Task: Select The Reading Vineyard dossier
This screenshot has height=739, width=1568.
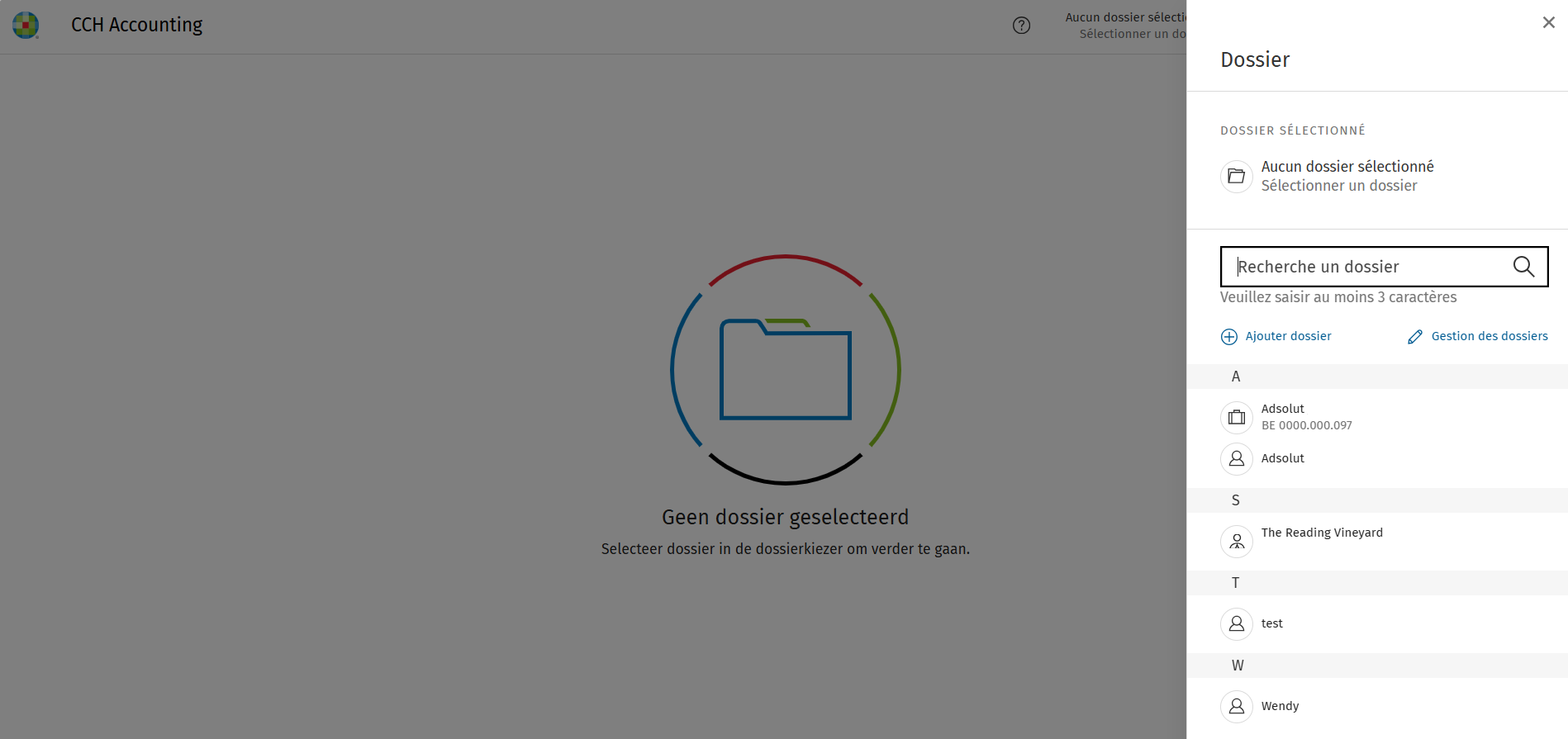Action: pyautogui.click(x=1377, y=541)
